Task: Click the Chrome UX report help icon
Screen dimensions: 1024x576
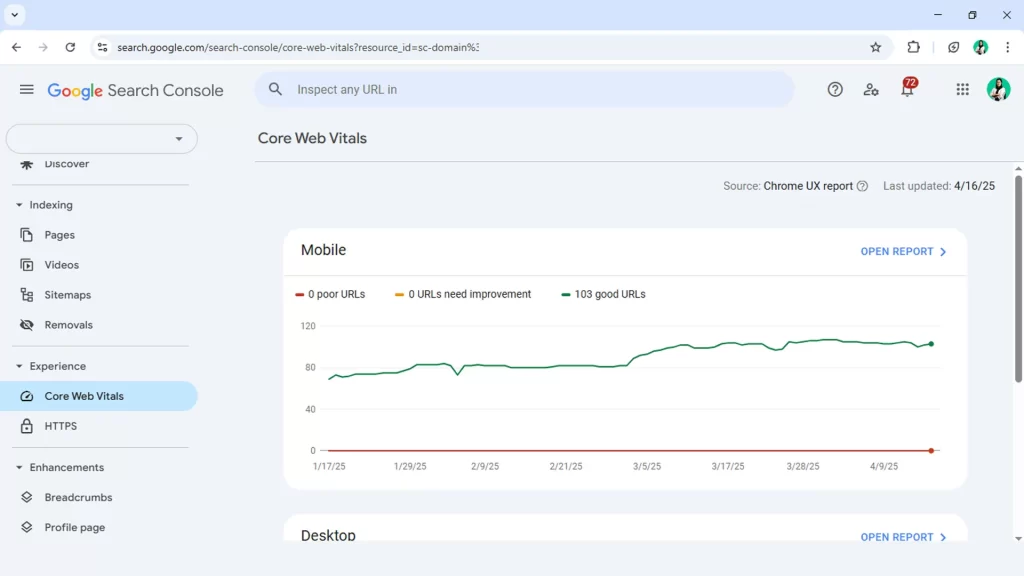Action: 862,186
